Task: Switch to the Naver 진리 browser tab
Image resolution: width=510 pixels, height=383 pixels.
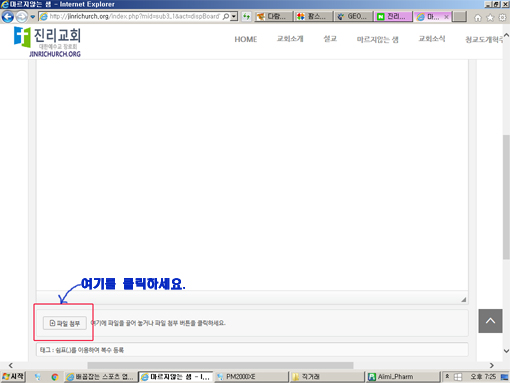Action: coord(394,16)
